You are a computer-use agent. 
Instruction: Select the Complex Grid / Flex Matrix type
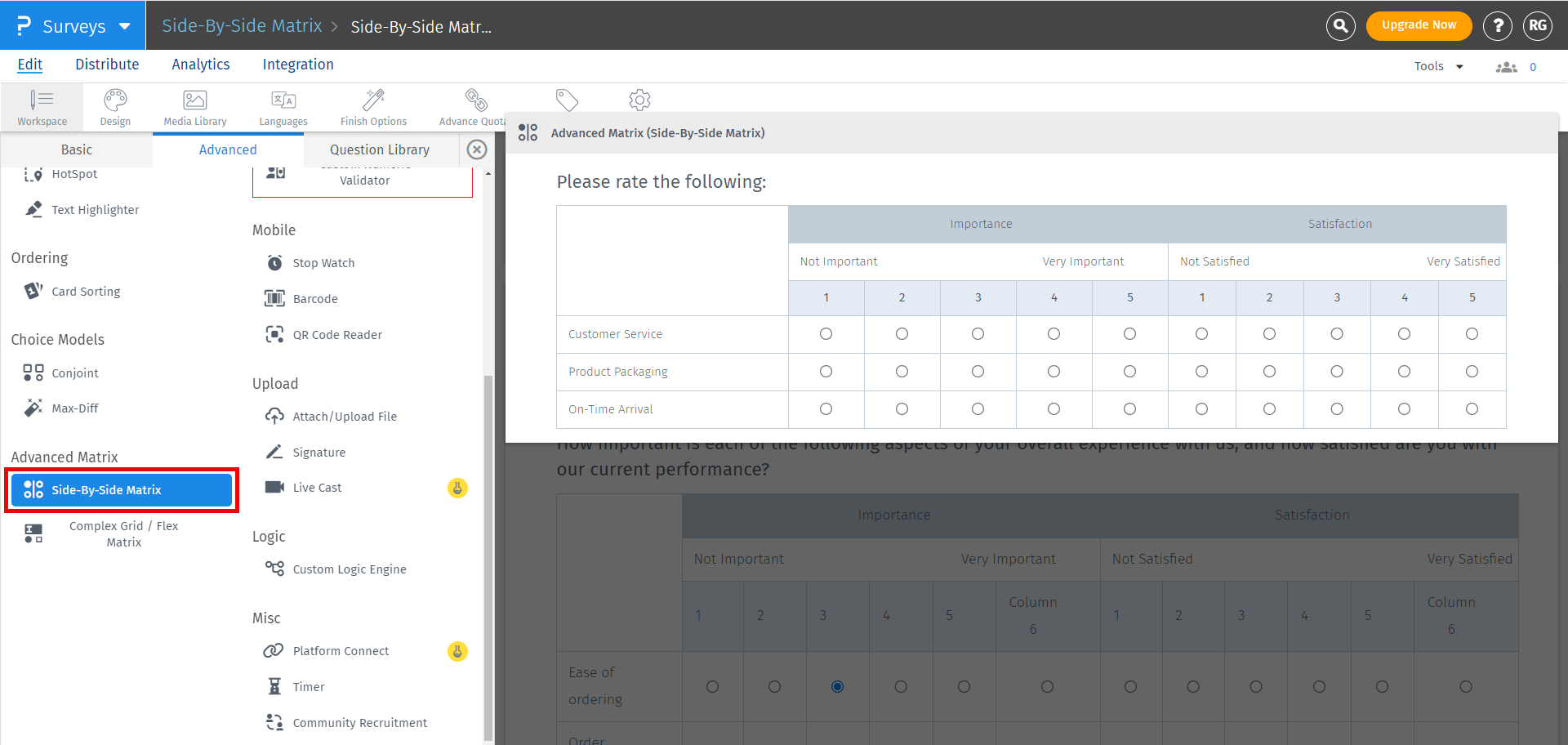click(x=123, y=533)
